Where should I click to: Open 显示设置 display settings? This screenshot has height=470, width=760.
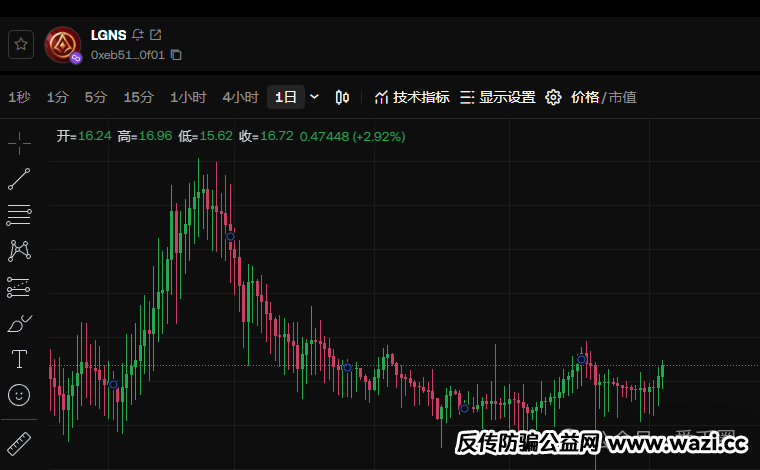pyautogui.click(x=498, y=97)
